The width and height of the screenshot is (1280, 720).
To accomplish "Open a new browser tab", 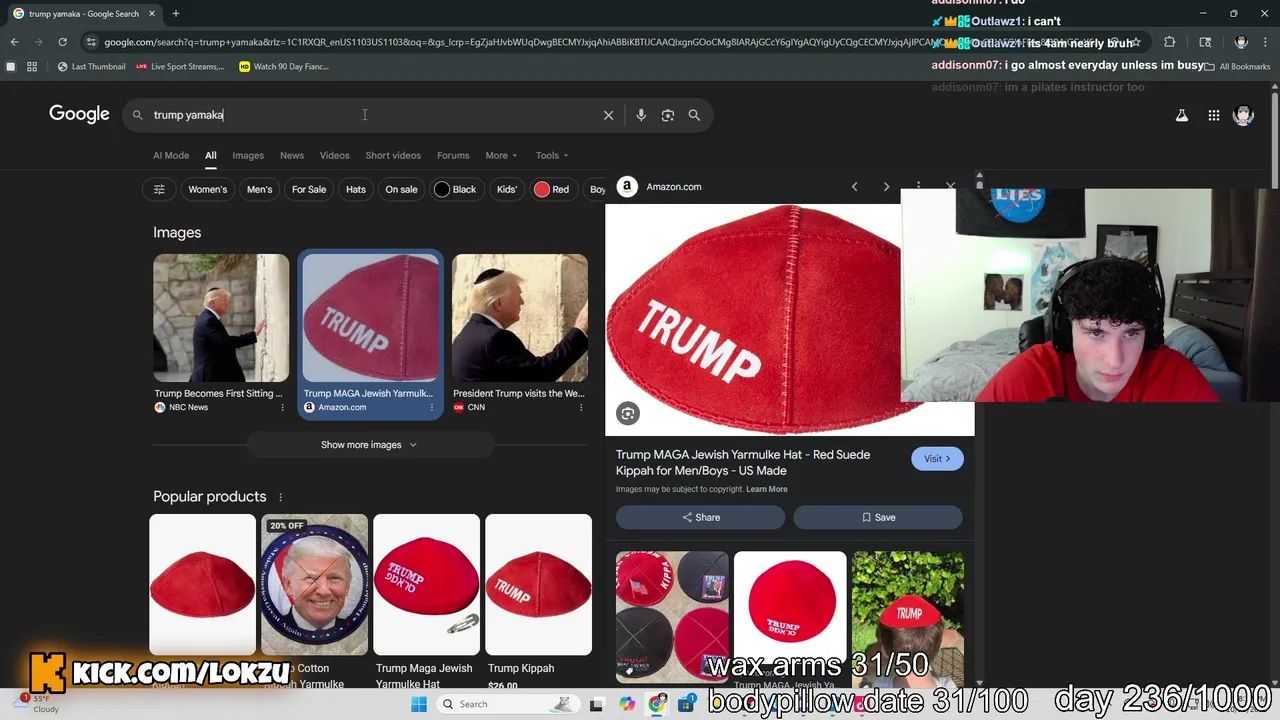I will click(175, 14).
